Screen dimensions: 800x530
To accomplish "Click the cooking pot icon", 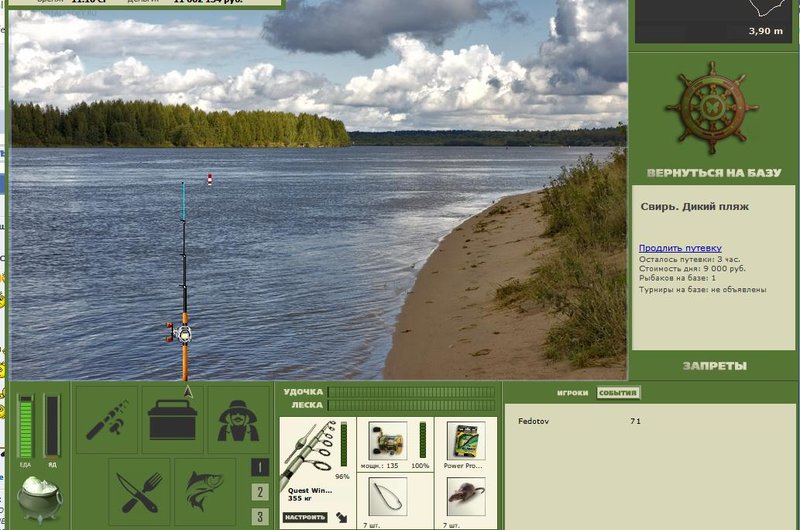I will pos(39,499).
